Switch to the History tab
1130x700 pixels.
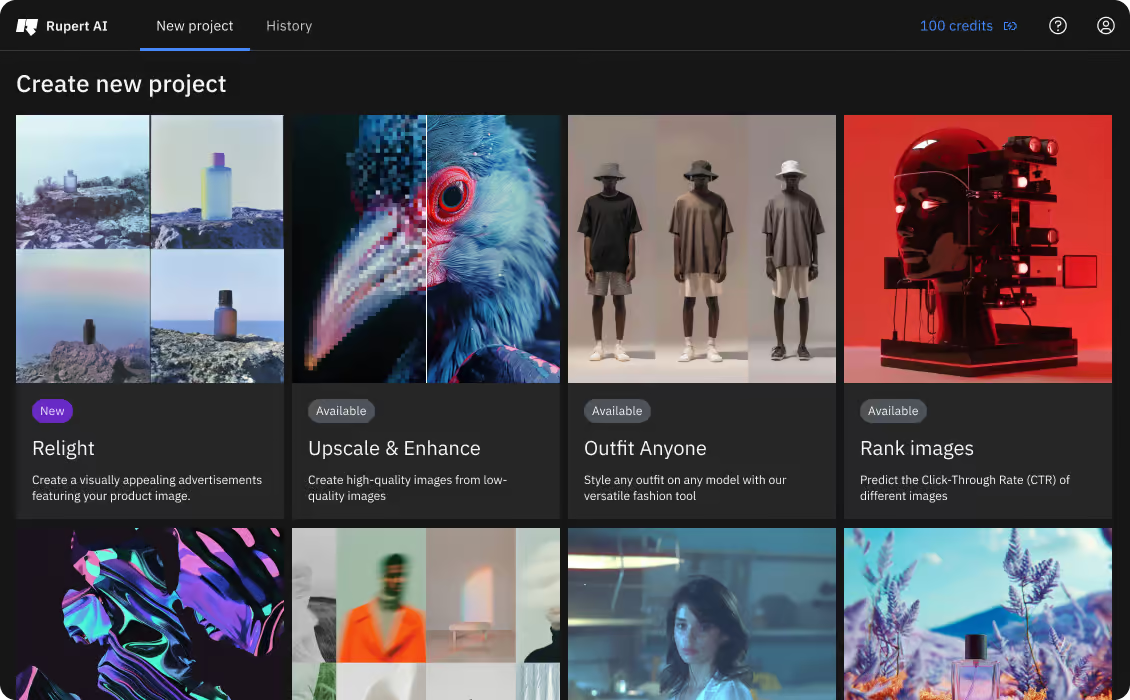coord(289,26)
